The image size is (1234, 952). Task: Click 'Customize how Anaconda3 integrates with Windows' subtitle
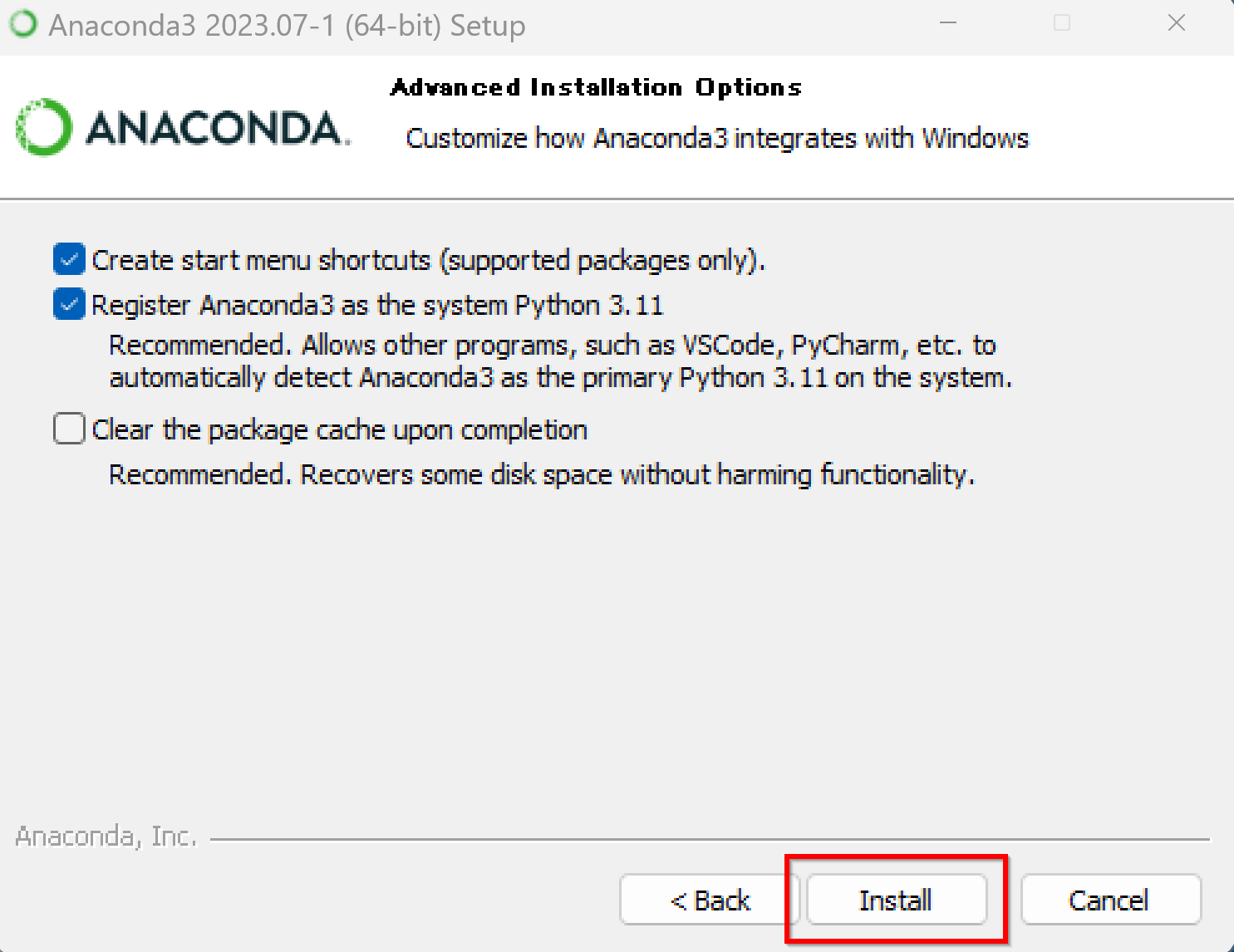pyautogui.click(x=717, y=138)
